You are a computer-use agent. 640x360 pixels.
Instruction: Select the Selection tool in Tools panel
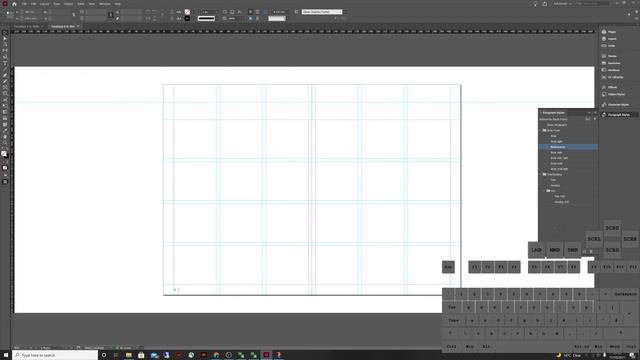[x=5, y=33]
